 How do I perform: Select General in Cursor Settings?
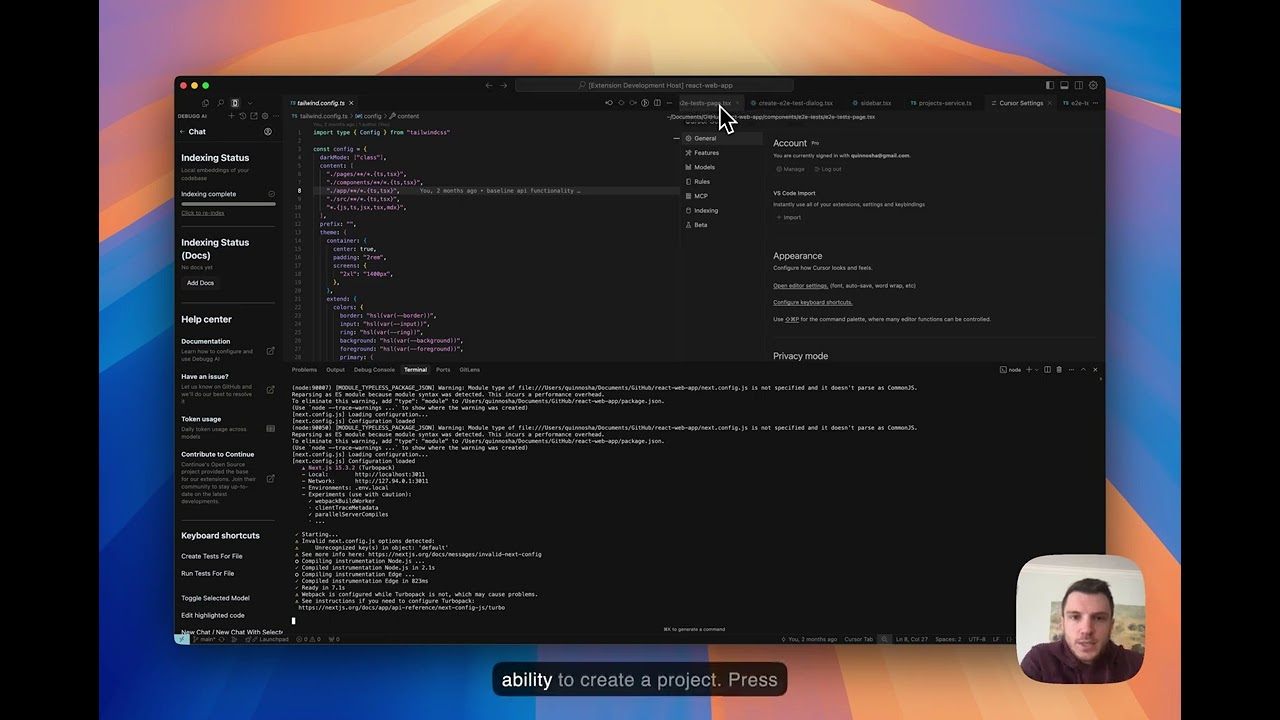coord(723,138)
